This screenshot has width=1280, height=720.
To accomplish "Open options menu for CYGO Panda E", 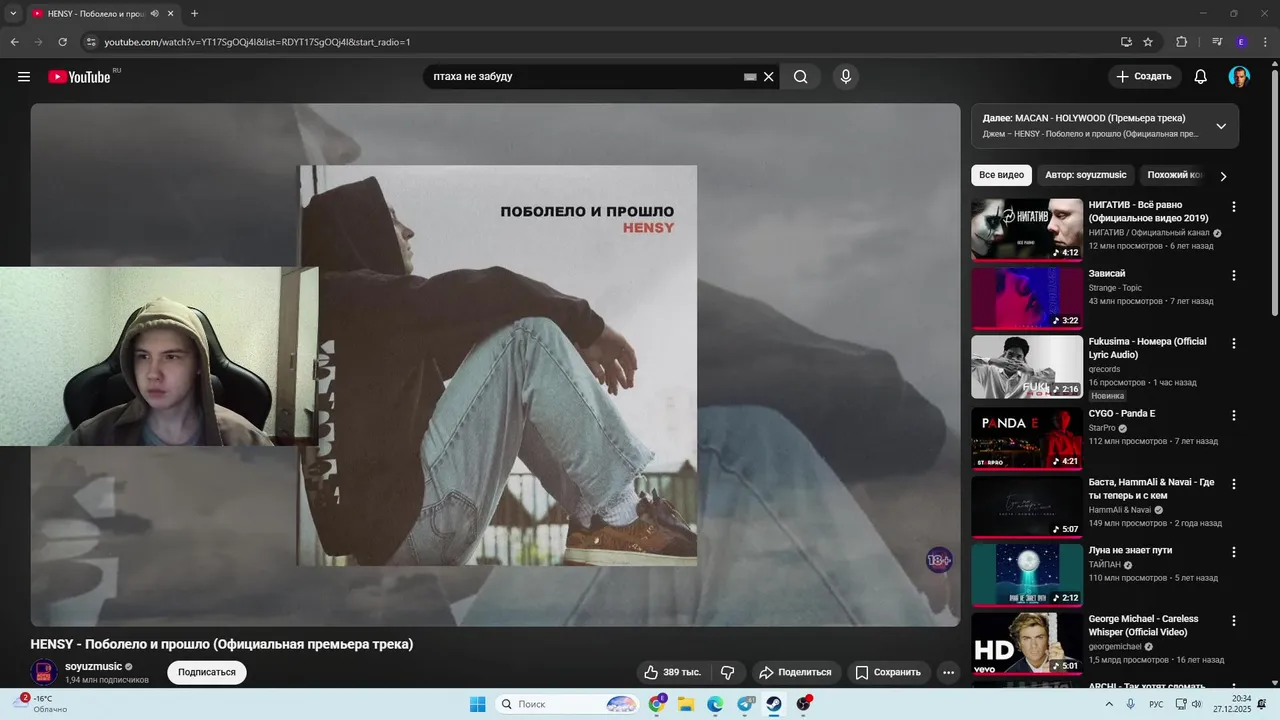I will 1234,415.
